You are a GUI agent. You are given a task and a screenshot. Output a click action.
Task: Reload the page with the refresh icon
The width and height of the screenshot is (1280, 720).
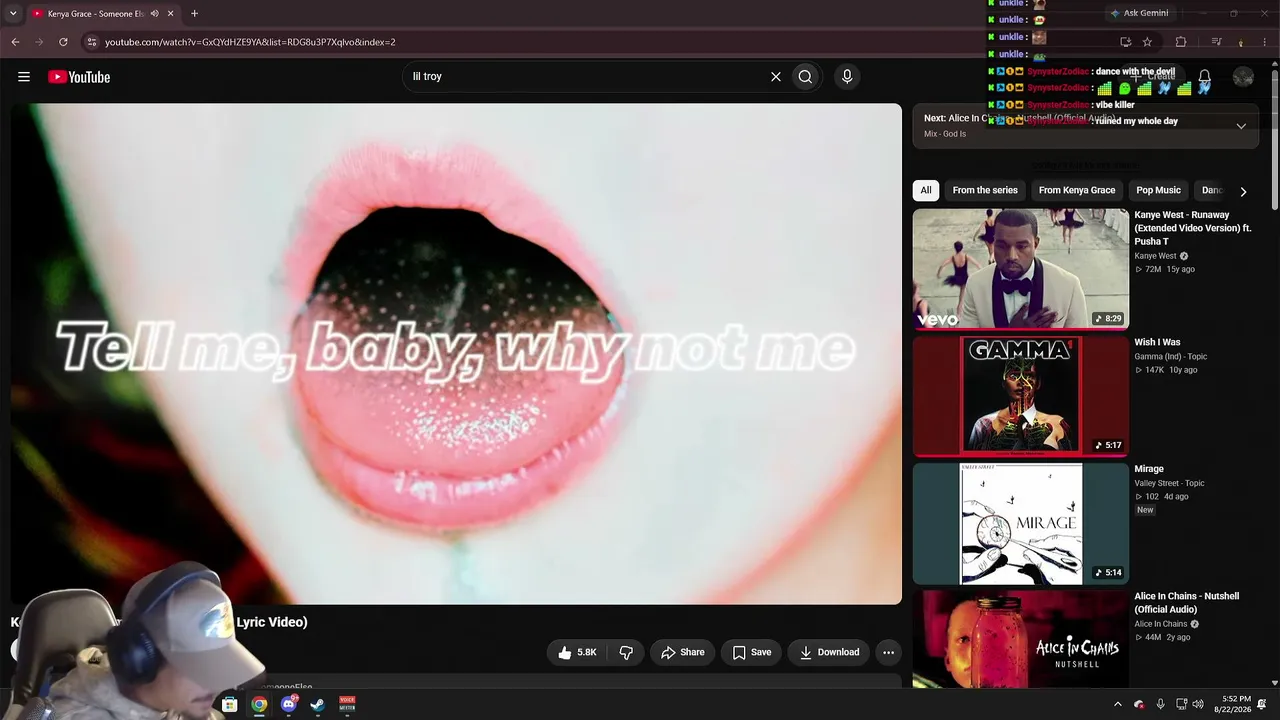(x=63, y=42)
